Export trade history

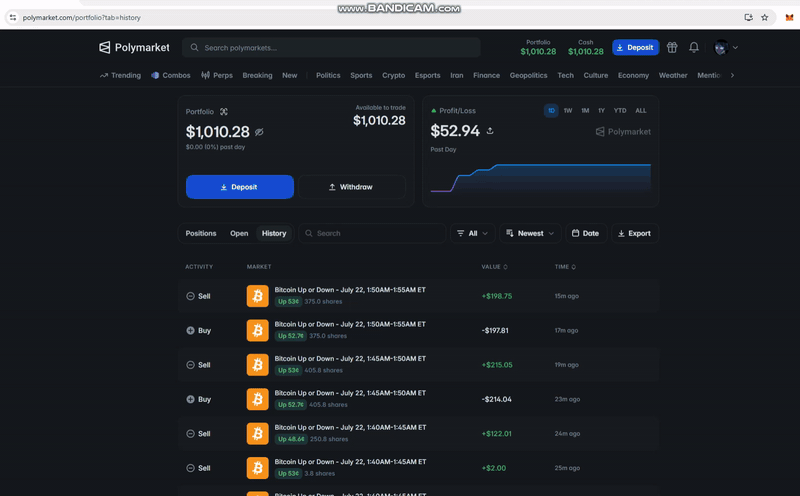pyautogui.click(x=635, y=233)
